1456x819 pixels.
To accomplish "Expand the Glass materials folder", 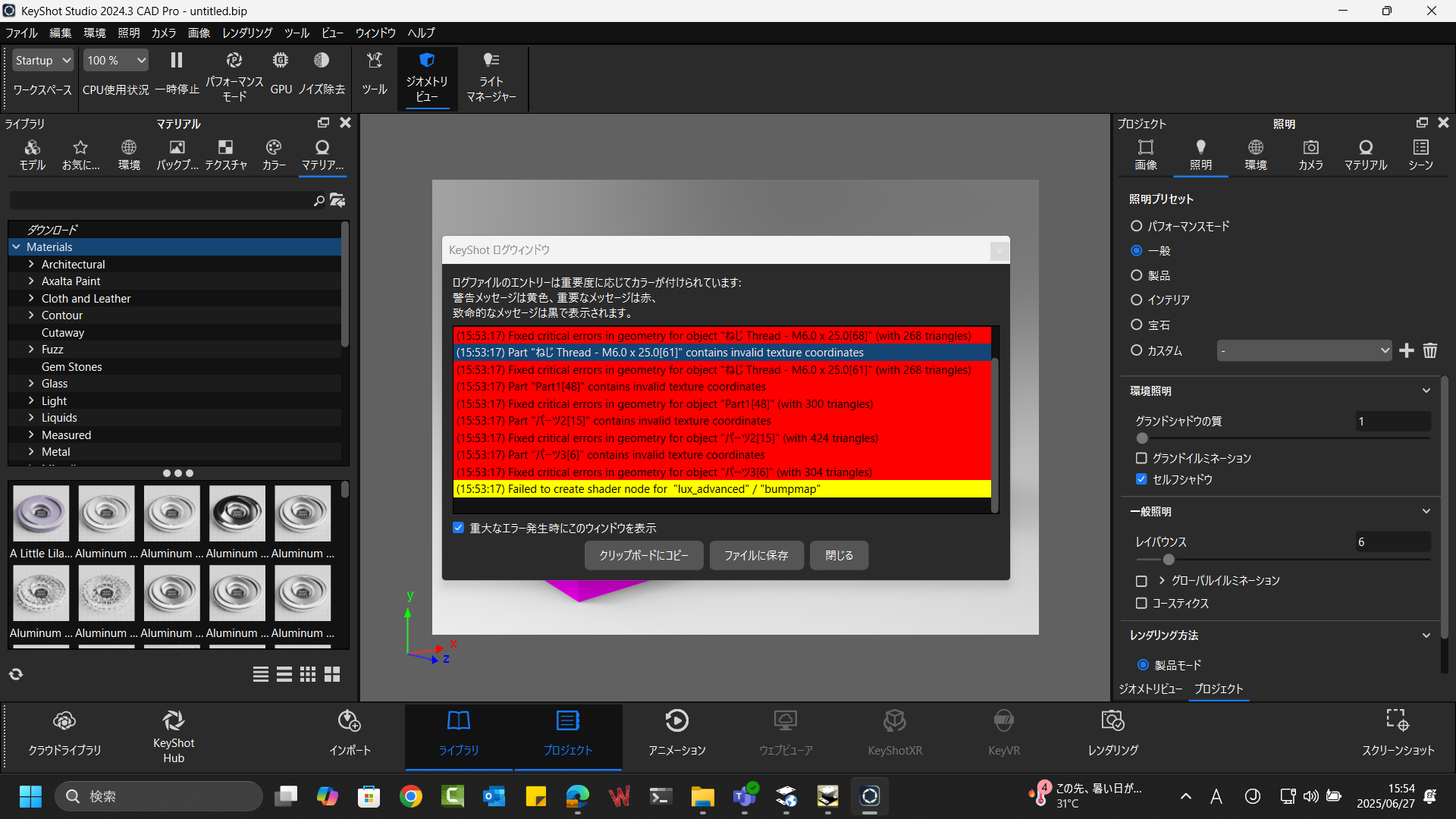I will [31, 384].
